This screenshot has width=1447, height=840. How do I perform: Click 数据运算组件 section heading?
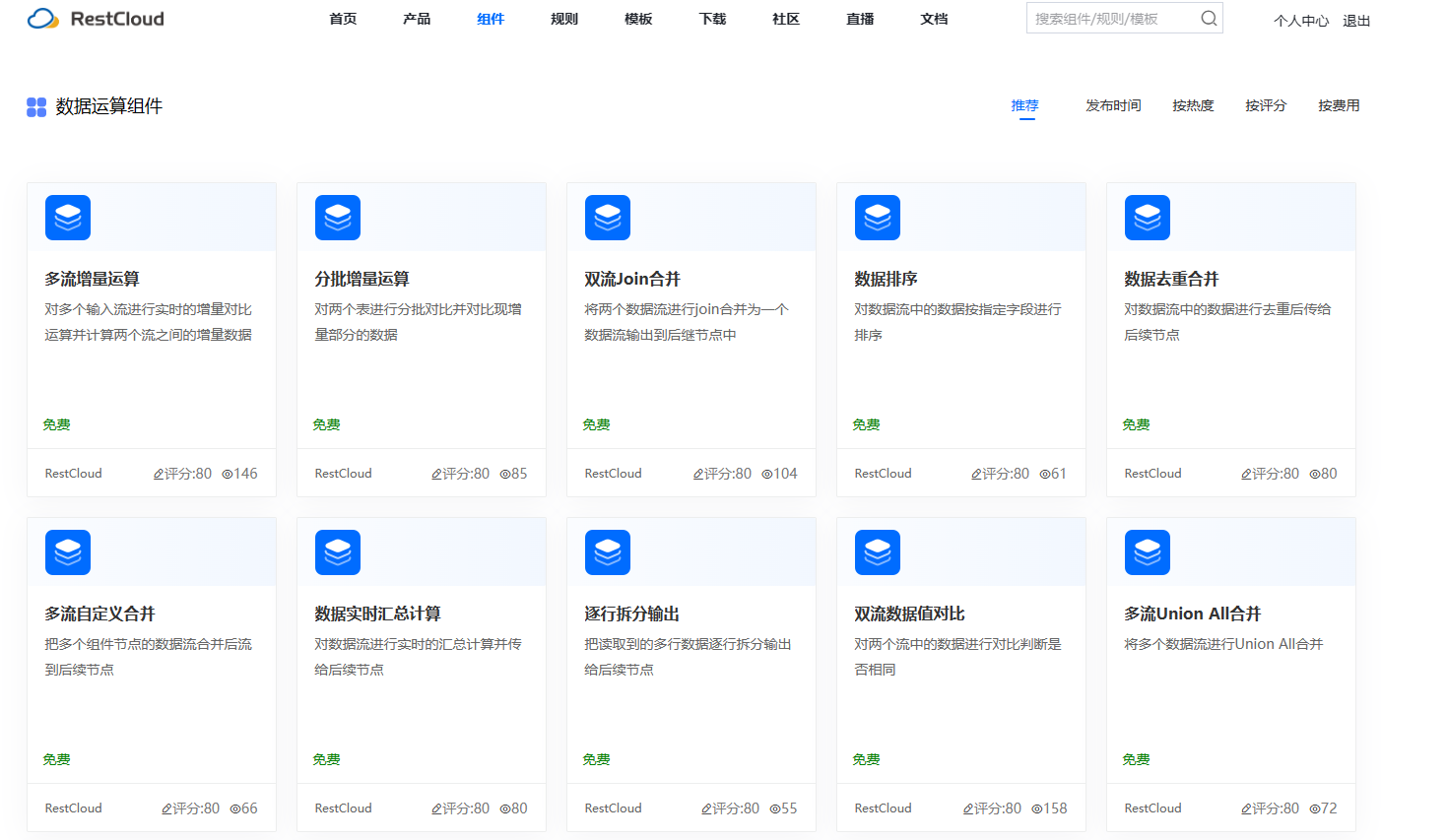coord(108,106)
